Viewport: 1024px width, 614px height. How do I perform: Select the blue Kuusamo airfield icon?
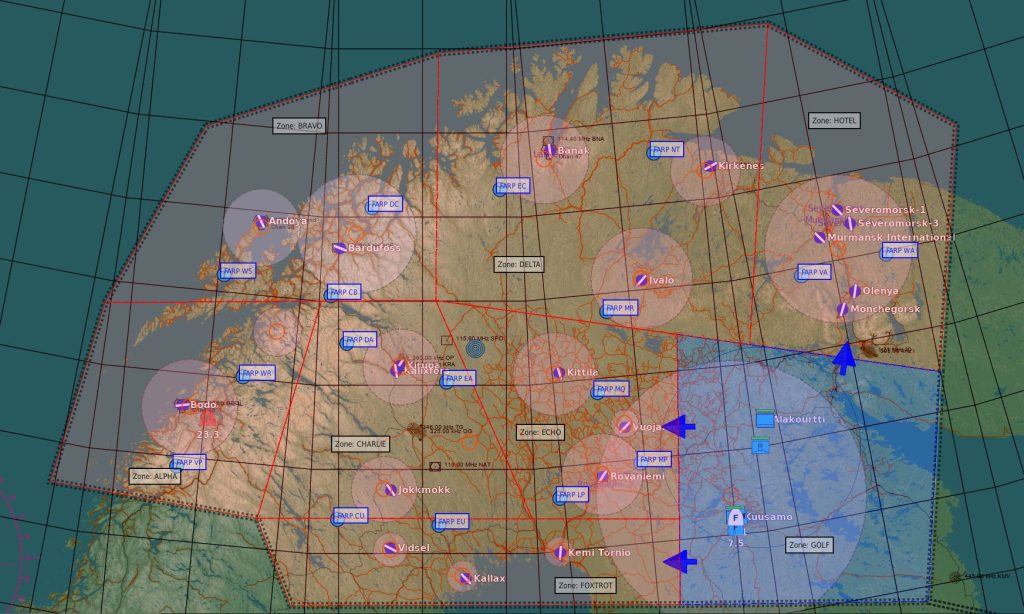735,517
